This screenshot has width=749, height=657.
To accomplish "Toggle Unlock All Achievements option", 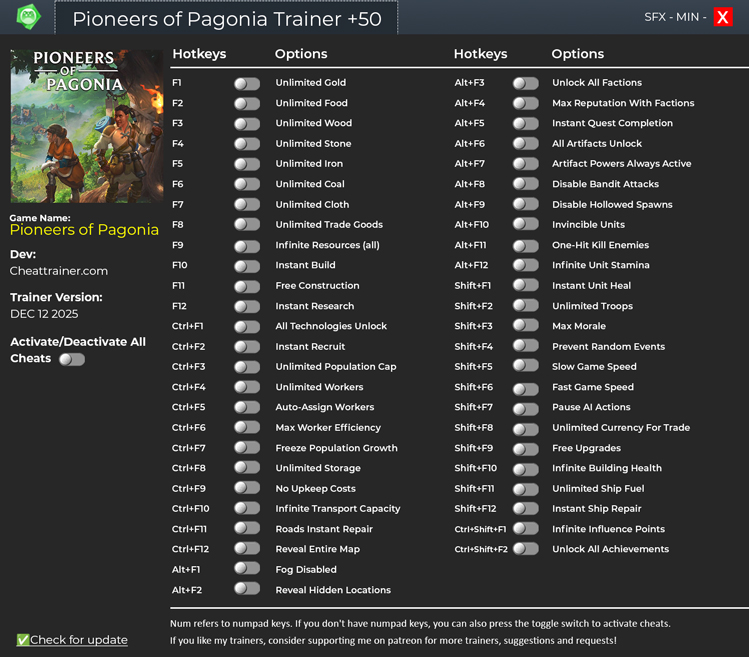I will tap(525, 549).
